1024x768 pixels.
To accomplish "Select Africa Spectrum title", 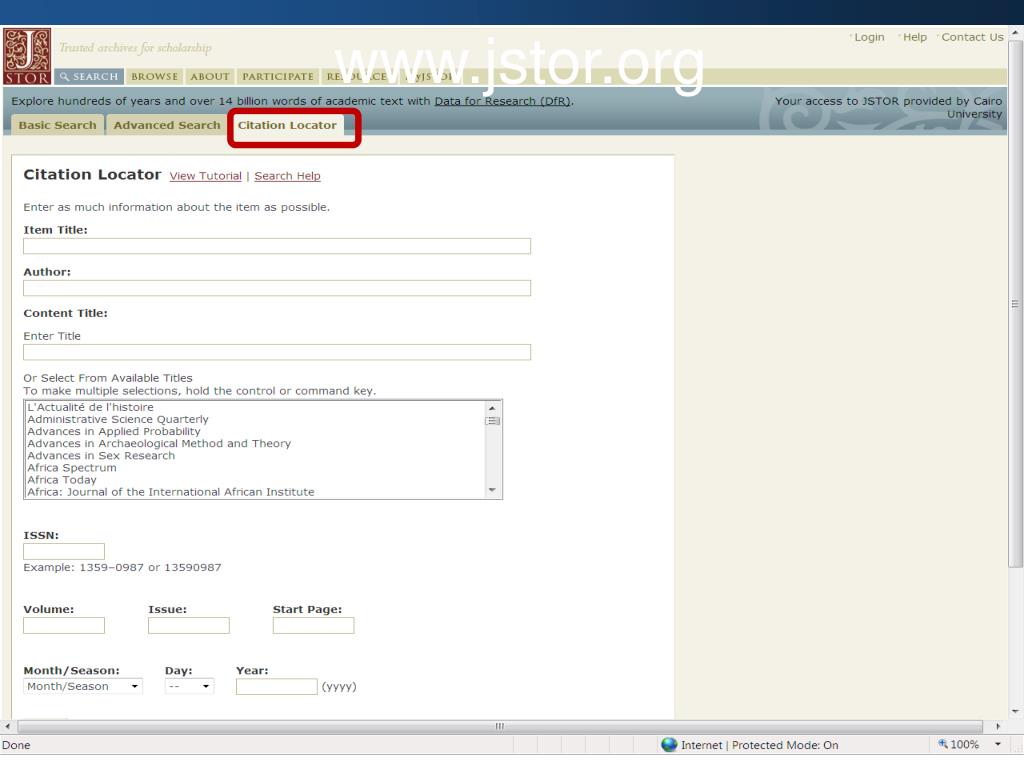I will point(72,468).
